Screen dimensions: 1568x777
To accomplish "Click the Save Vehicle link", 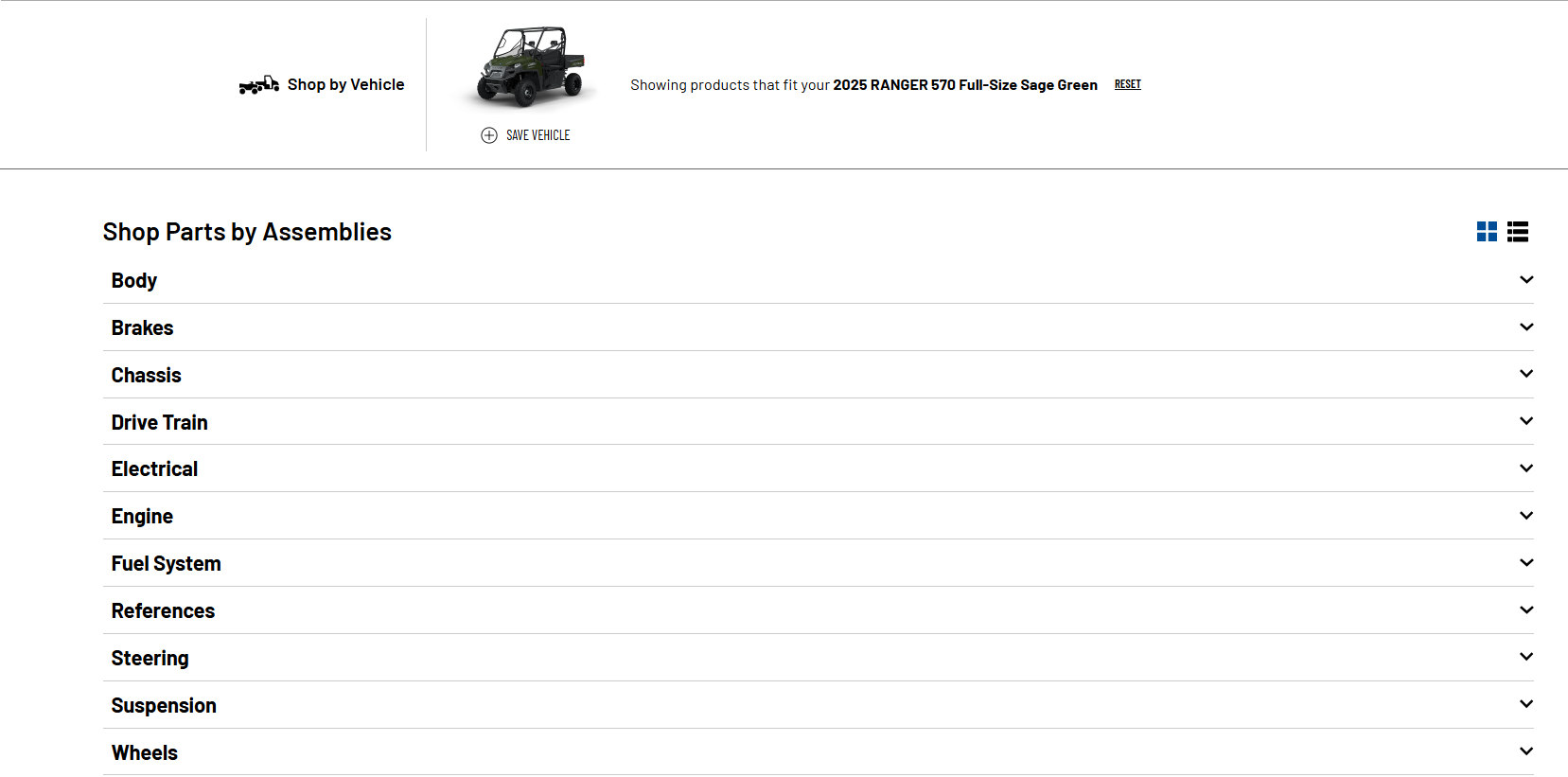I will 537,135.
